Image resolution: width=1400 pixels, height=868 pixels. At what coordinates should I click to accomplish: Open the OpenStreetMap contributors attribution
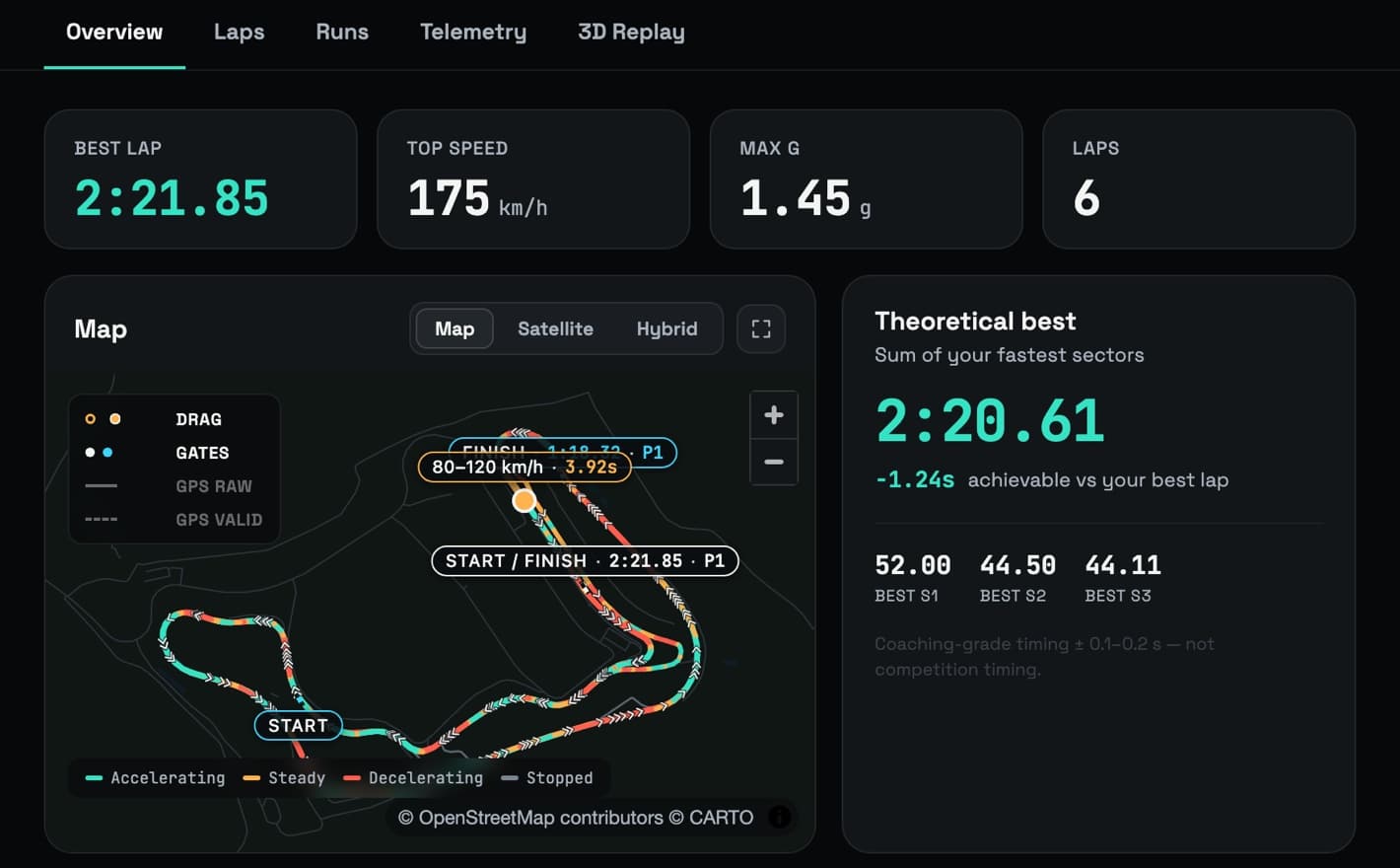click(530, 818)
